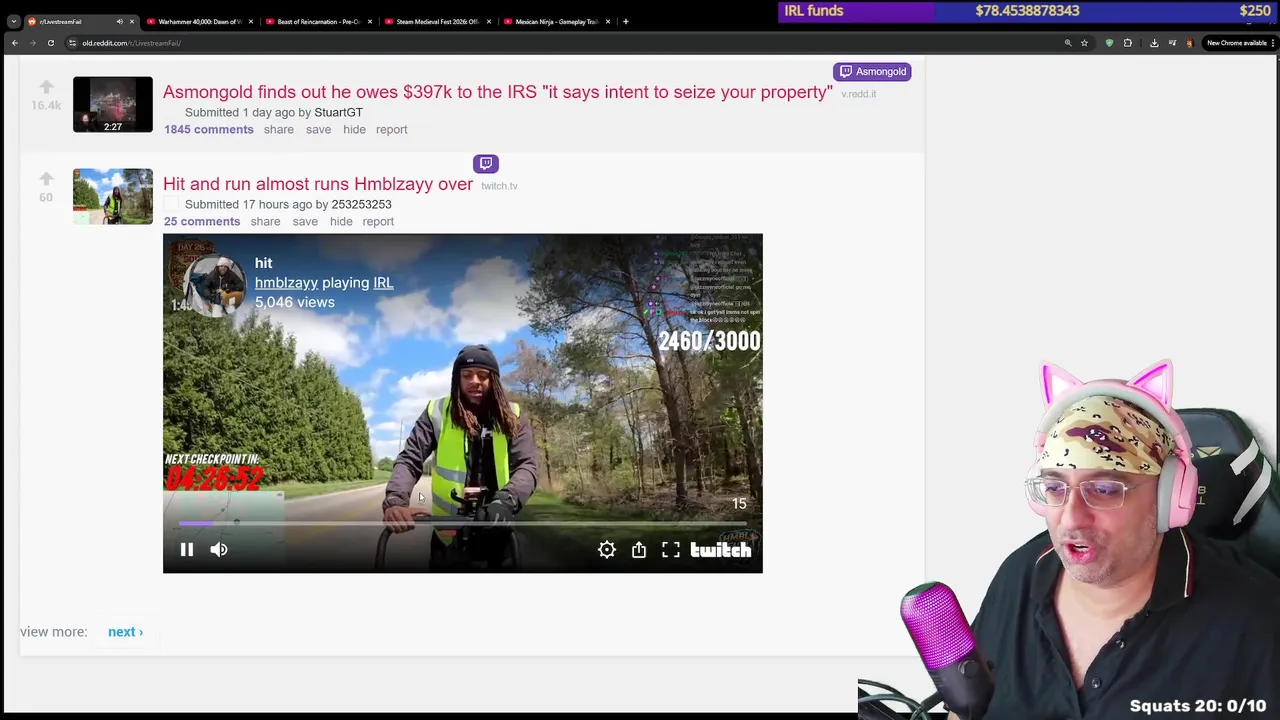This screenshot has height=720, width=1280.
Task: Report the Asmongold IRS post
Action: coord(391,129)
